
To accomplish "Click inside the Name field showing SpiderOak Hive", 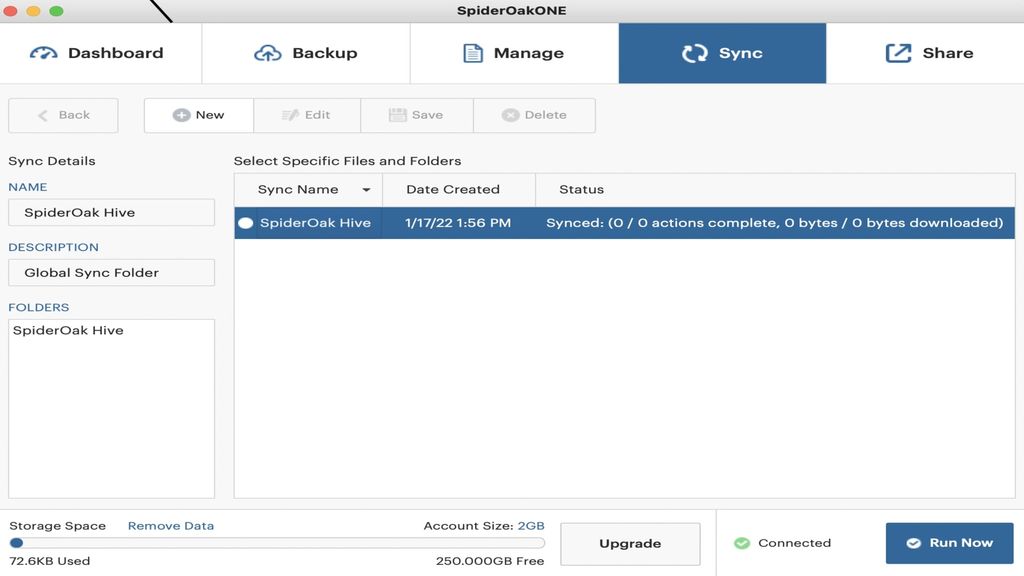I will (x=111, y=211).
